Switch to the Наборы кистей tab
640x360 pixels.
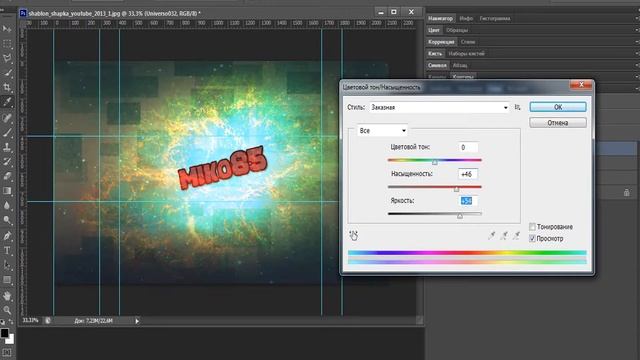467,53
